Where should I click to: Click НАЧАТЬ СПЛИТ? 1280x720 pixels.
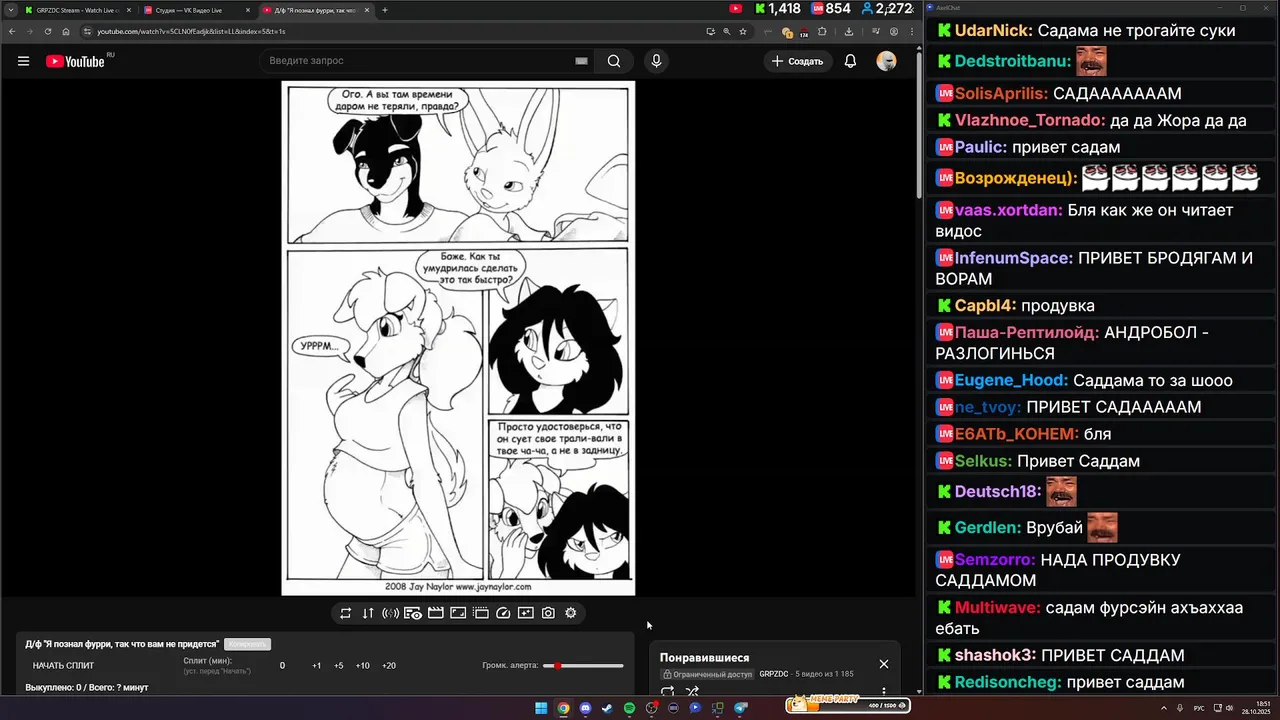tap(63, 666)
